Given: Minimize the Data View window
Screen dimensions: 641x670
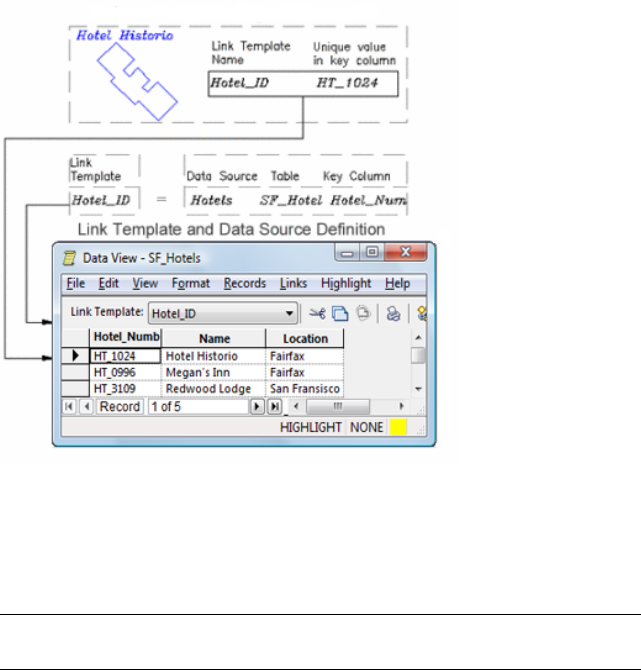Looking at the screenshot, I should pos(347,253).
